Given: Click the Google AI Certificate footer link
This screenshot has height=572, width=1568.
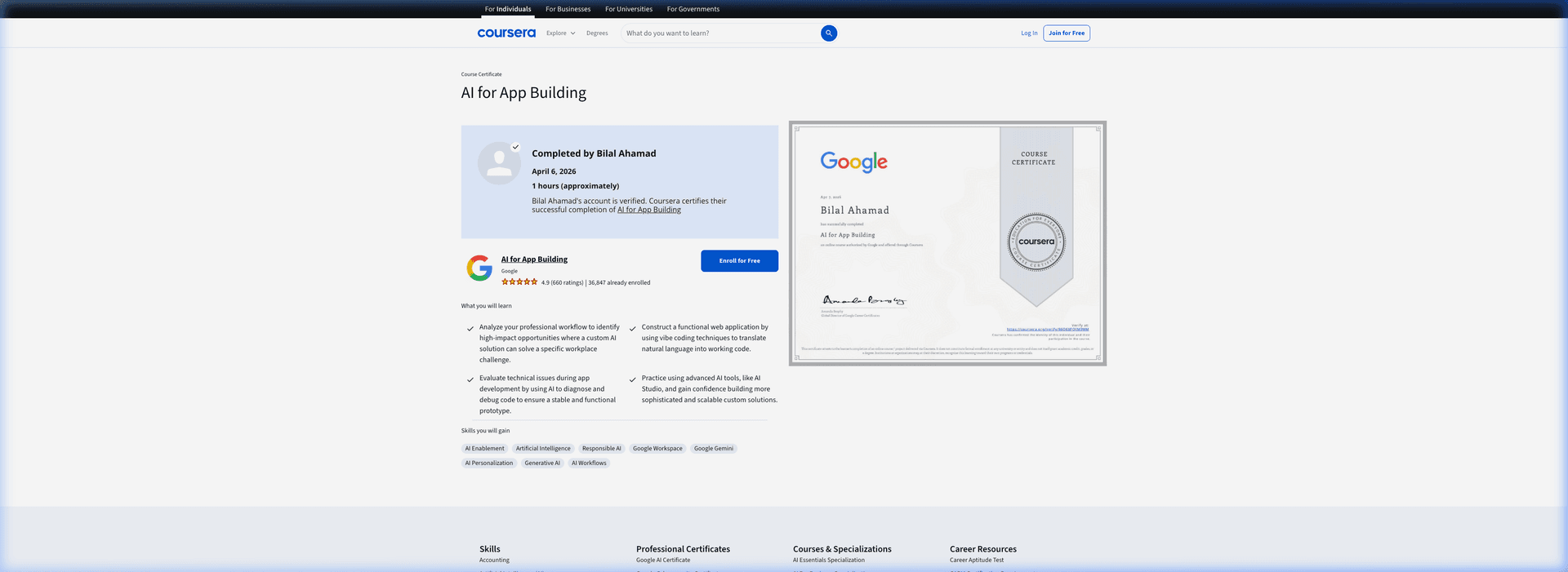Looking at the screenshot, I should [663, 561].
